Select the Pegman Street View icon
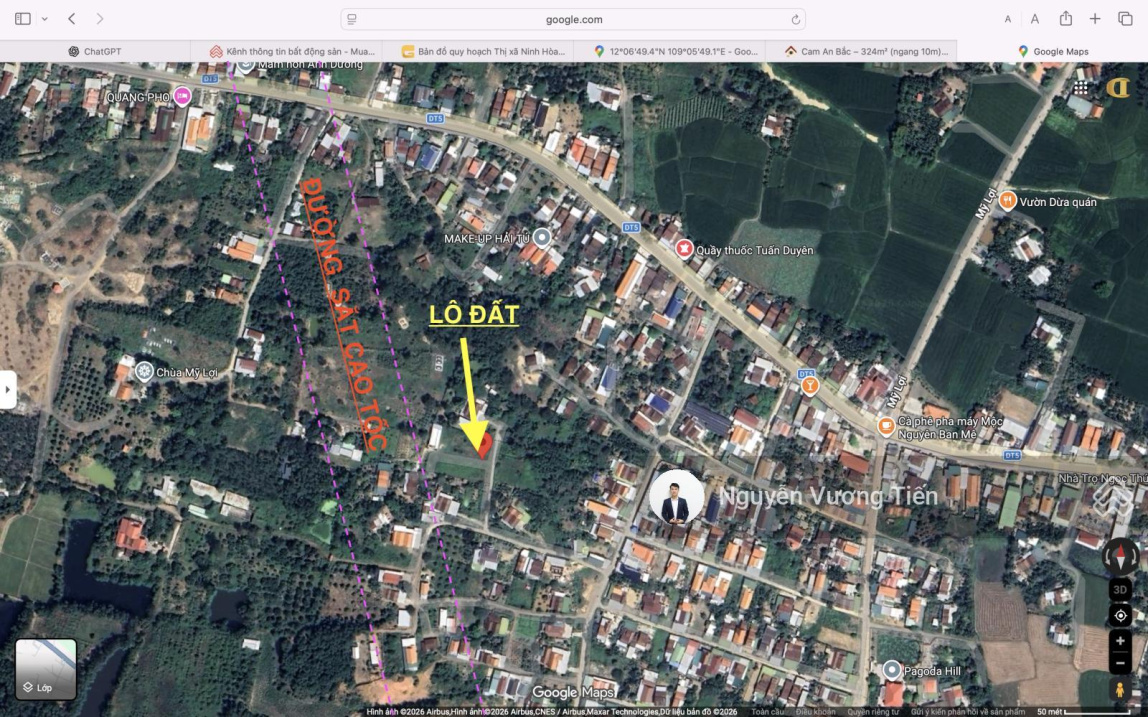 coord(1118,690)
